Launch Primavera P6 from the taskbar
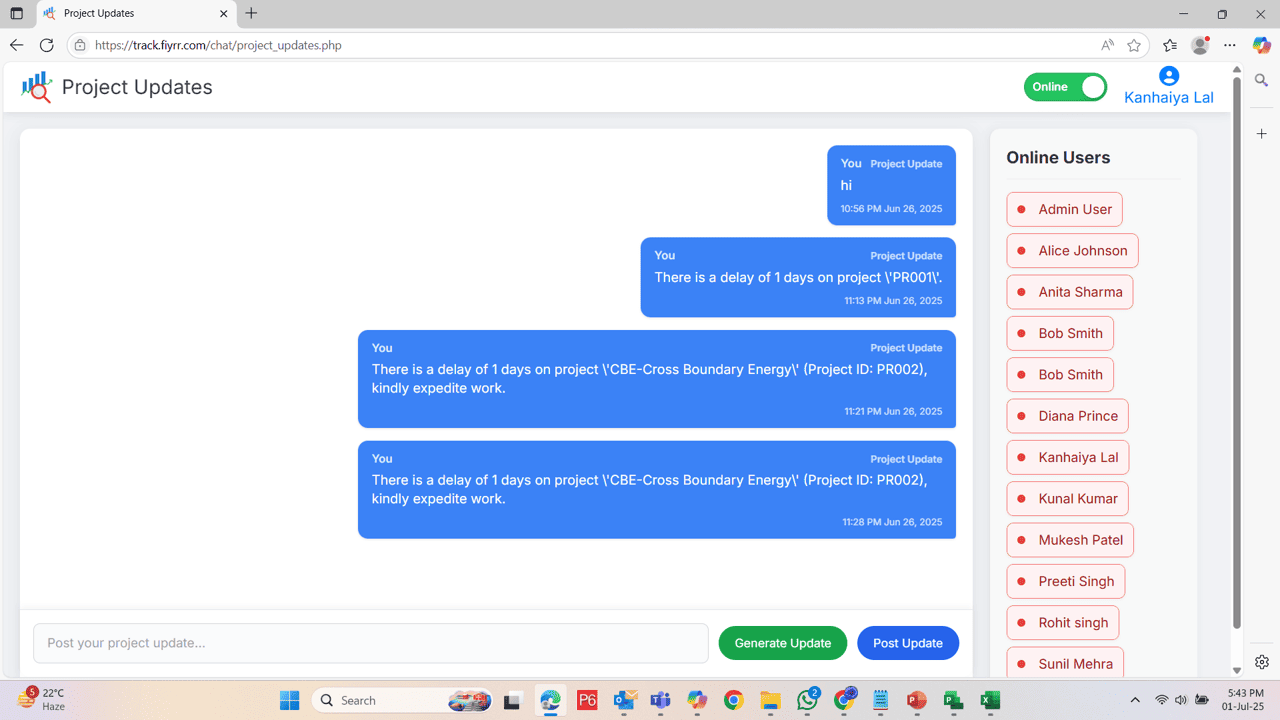 point(587,700)
